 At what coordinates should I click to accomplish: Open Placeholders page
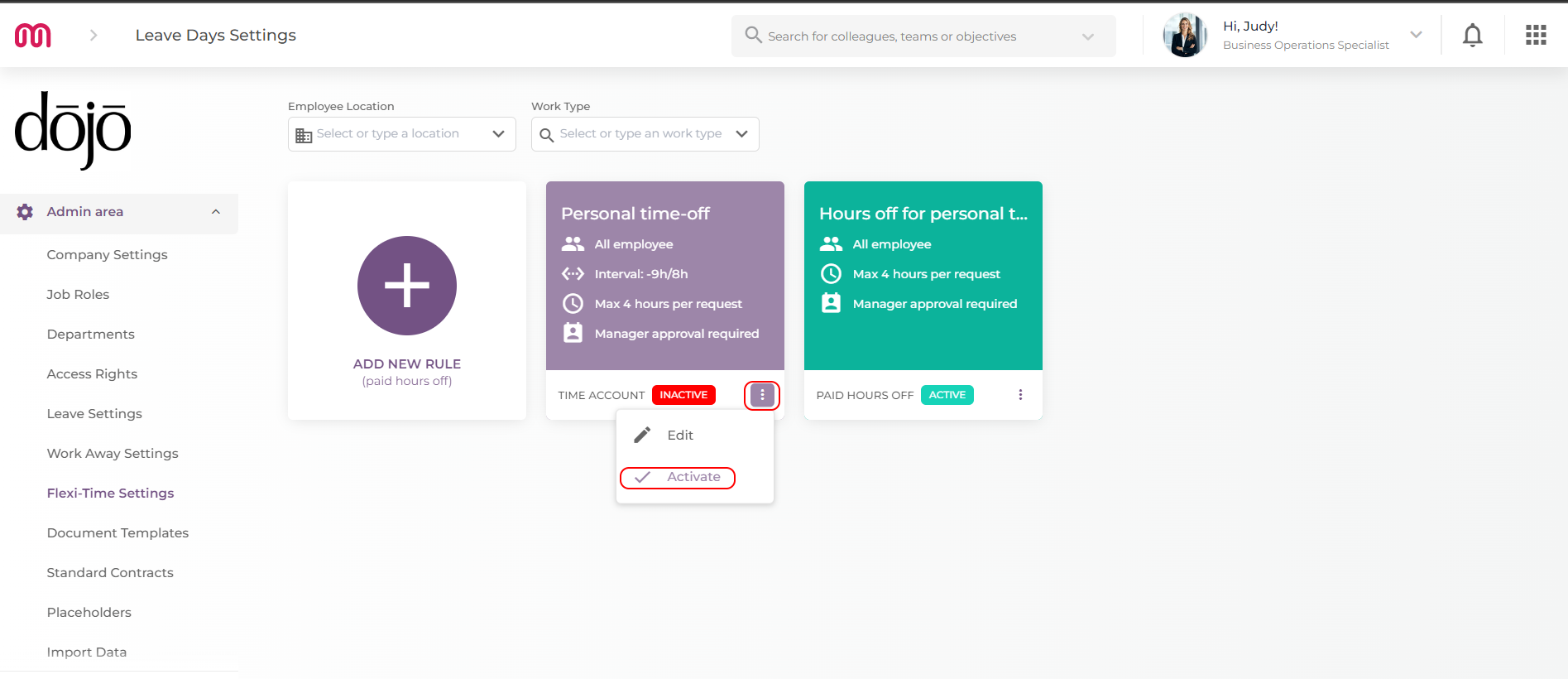click(x=89, y=613)
